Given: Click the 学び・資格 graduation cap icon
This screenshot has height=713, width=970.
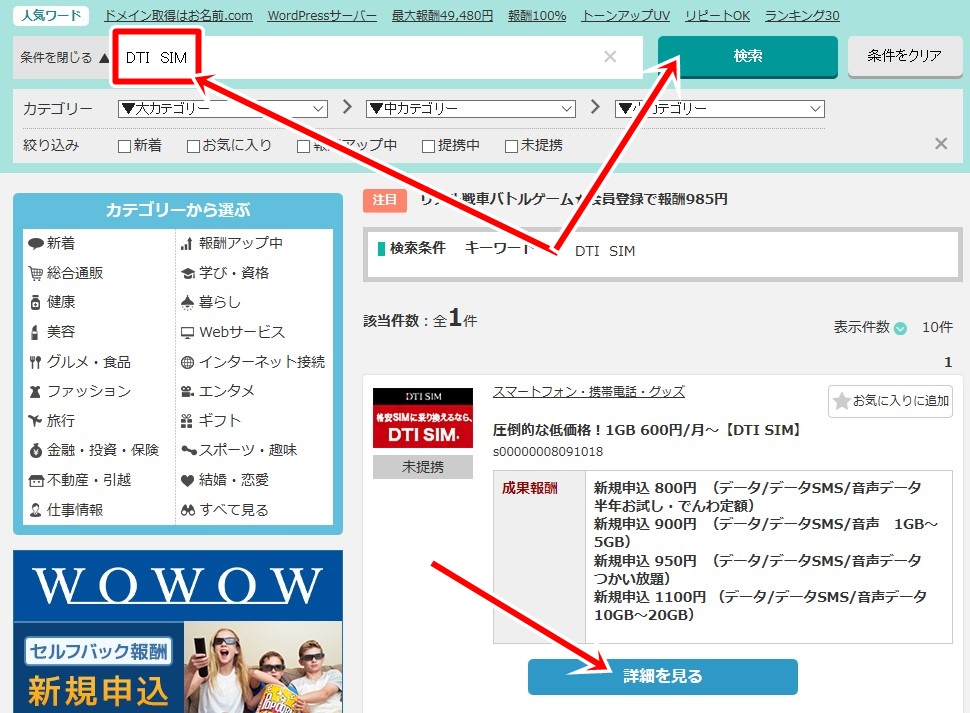Looking at the screenshot, I should click(188, 273).
